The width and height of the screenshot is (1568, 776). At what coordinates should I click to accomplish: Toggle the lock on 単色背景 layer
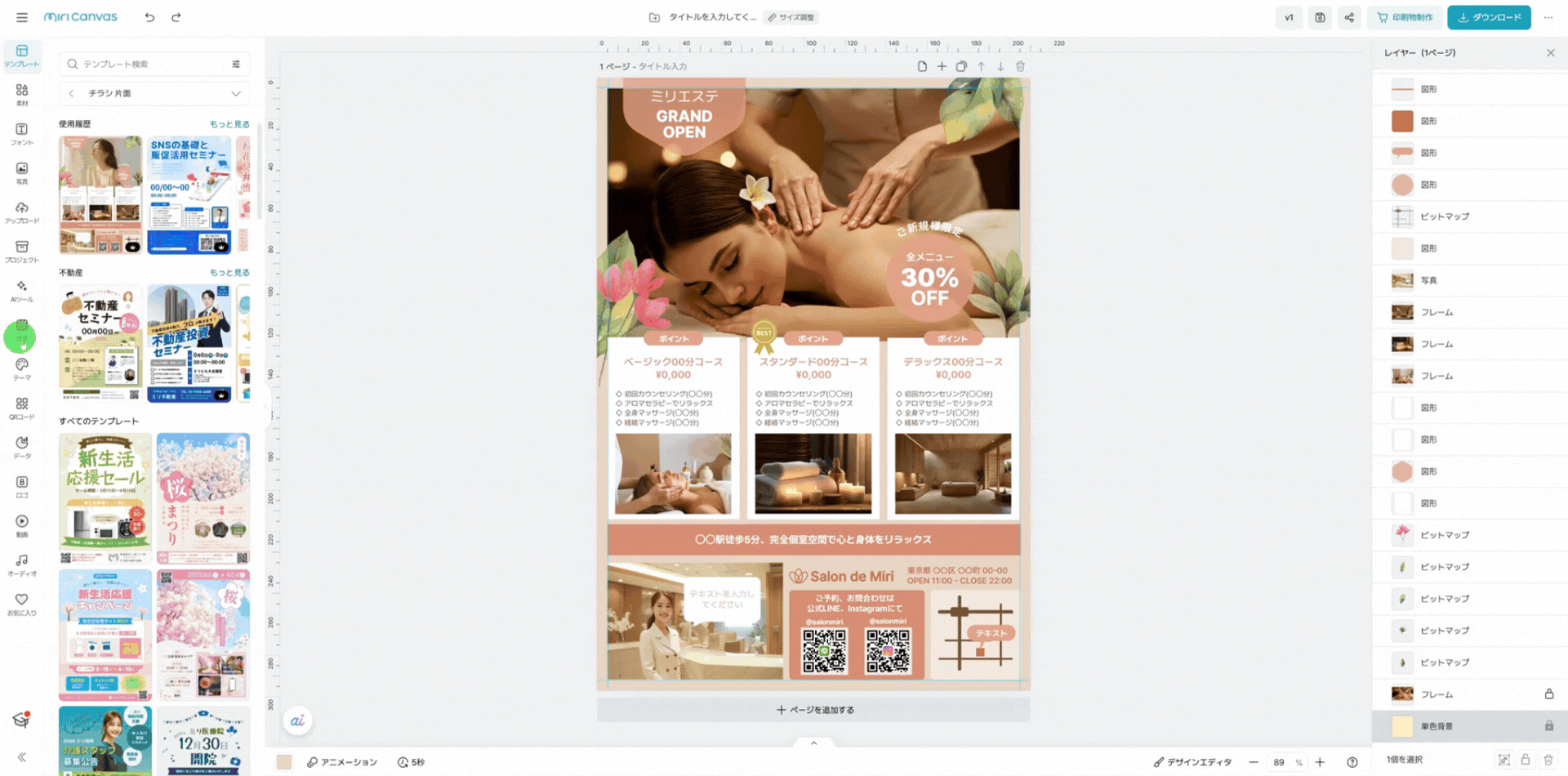(x=1548, y=725)
